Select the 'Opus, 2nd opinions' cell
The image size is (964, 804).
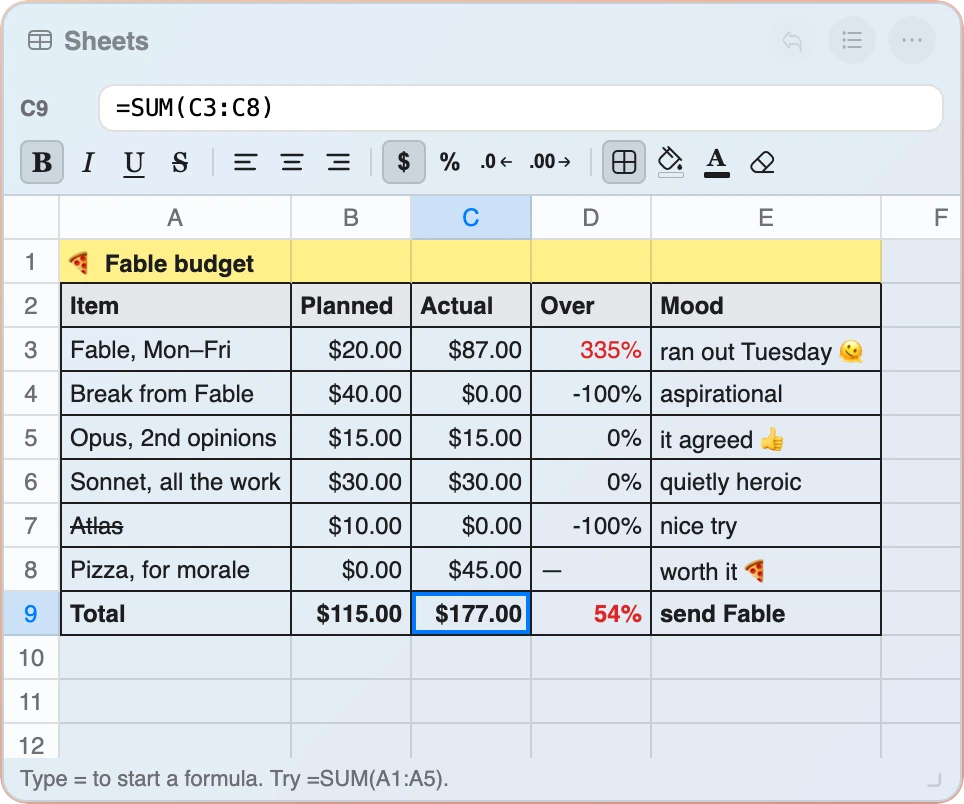175,438
